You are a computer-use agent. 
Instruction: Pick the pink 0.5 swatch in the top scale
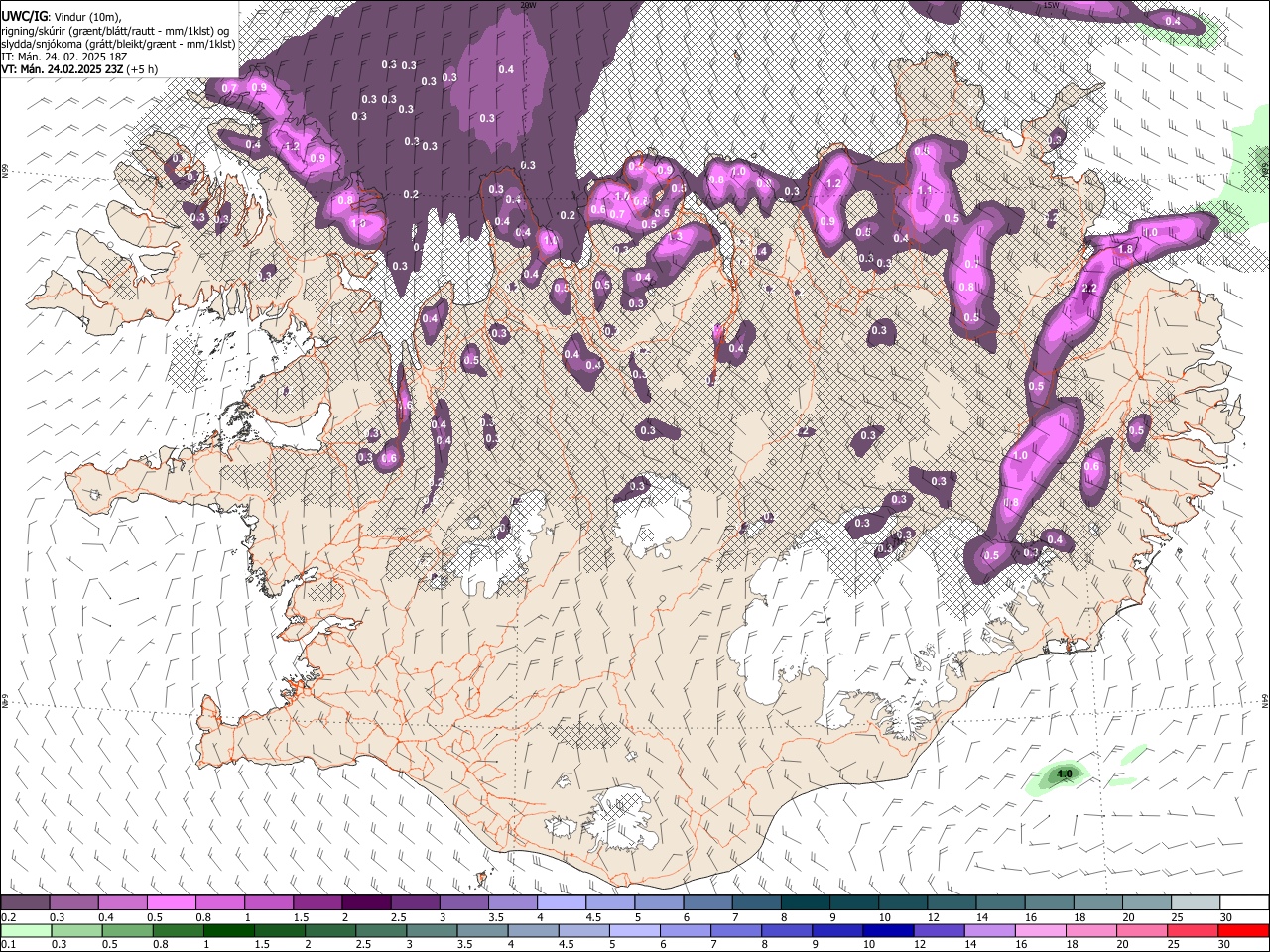point(171,902)
